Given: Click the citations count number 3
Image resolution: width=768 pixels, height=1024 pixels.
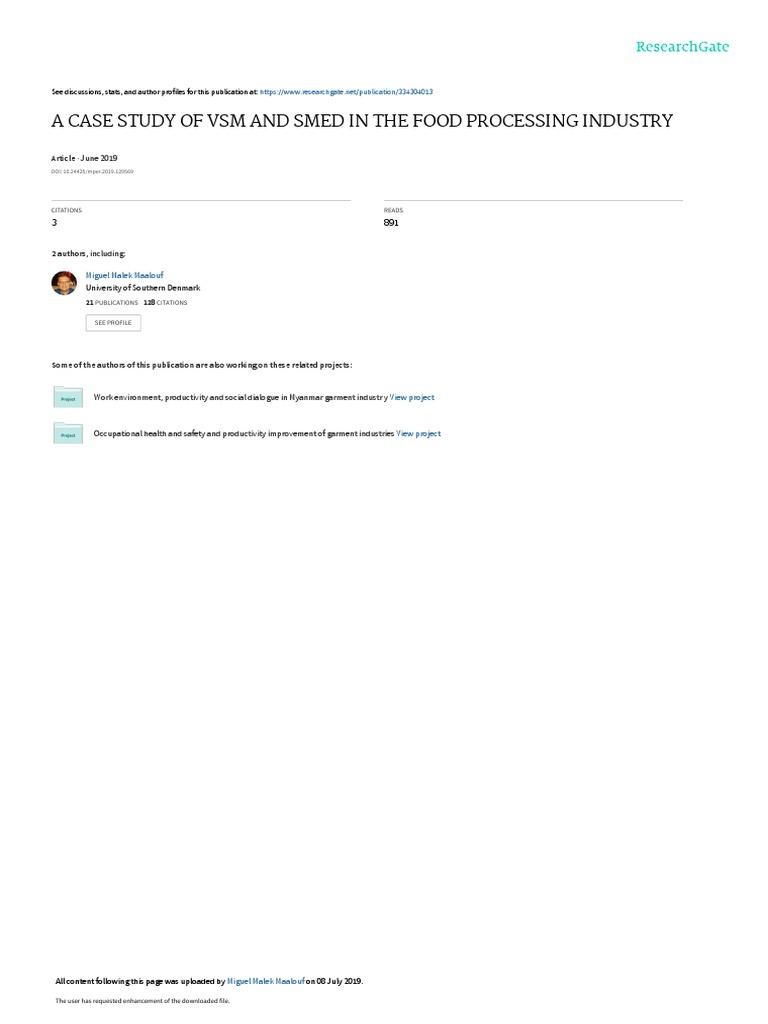Looking at the screenshot, I should click(x=54, y=223).
